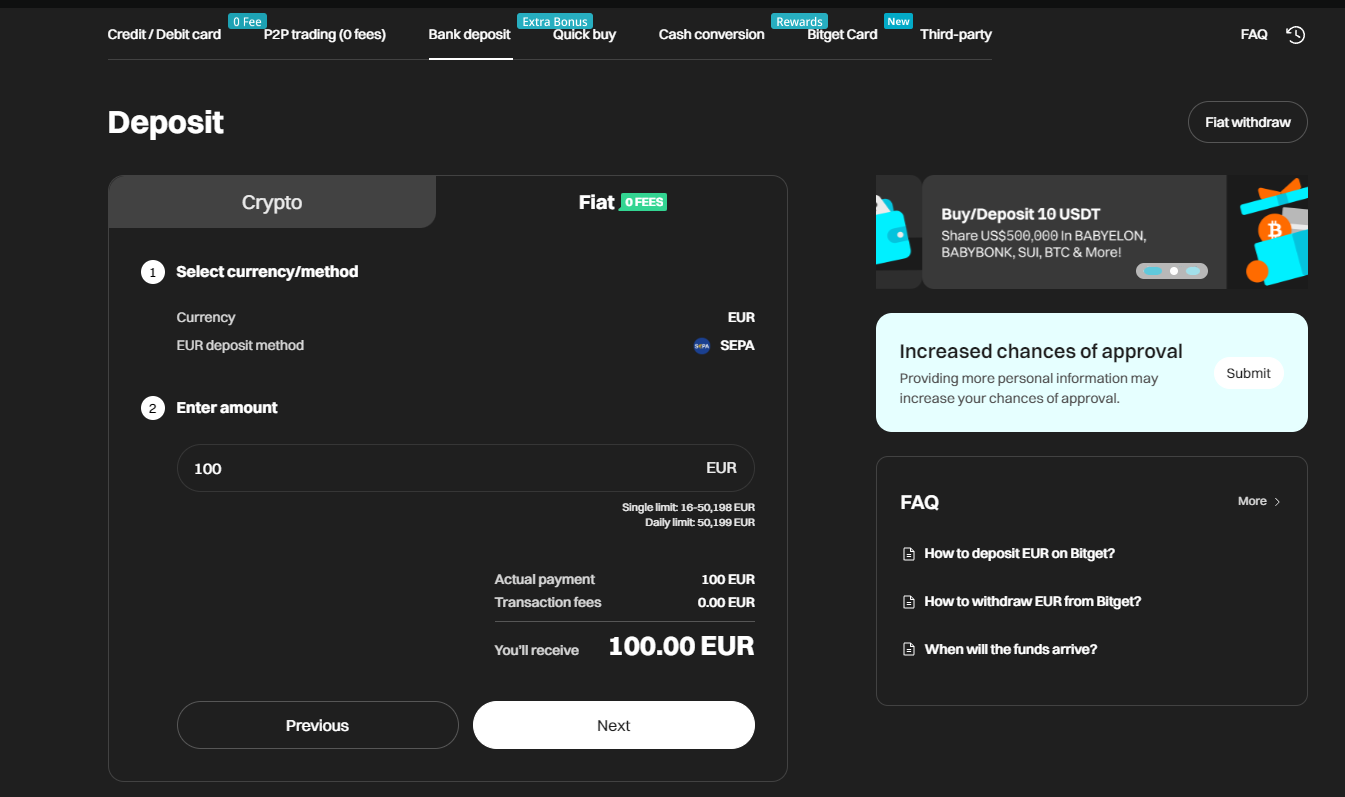Click 'Actual payment' label
Screen dimensions: 1345x797
(x=544, y=580)
